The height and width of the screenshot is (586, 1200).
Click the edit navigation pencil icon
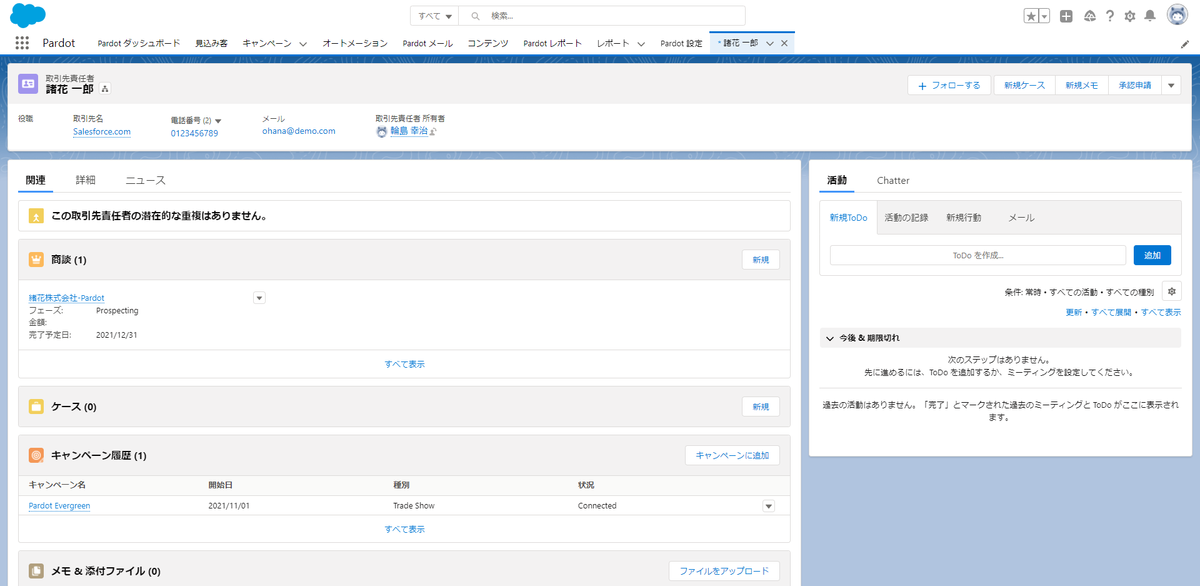tap(1185, 44)
